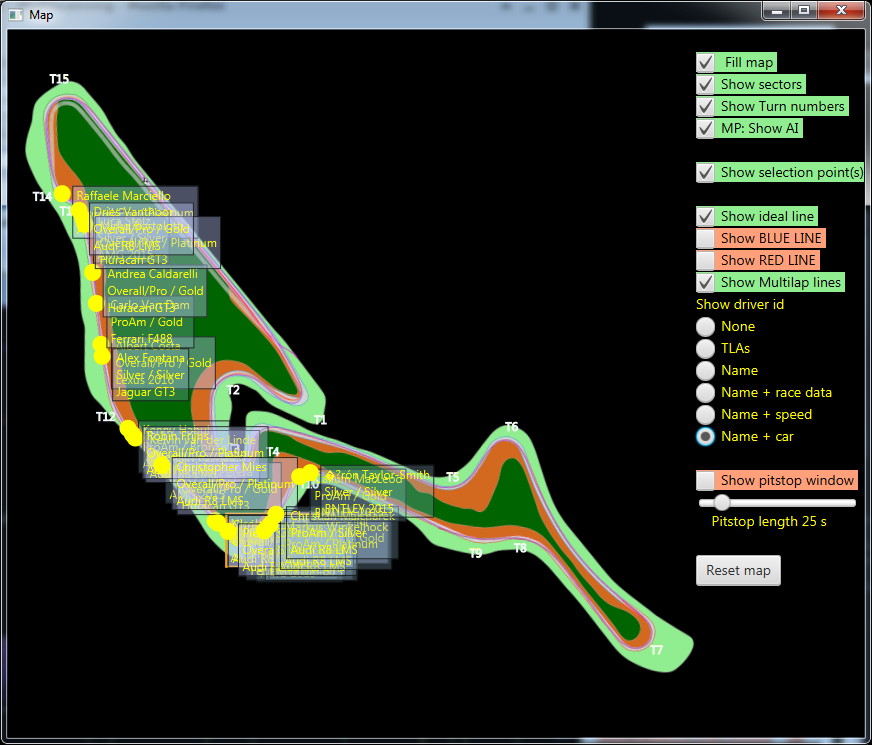872x745 pixels.
Task: Disable the Fill map checkbox
Action: 705,62
